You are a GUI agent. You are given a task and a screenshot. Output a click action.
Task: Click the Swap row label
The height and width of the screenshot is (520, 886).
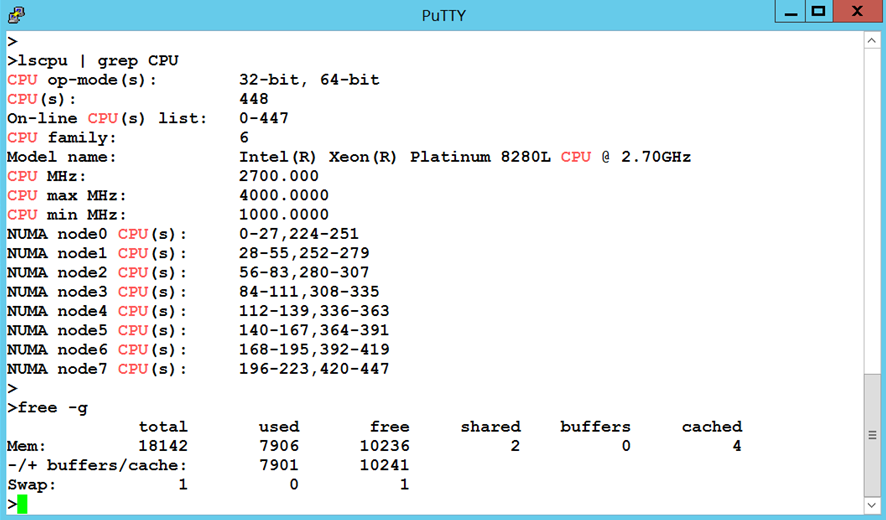(32, 485)
